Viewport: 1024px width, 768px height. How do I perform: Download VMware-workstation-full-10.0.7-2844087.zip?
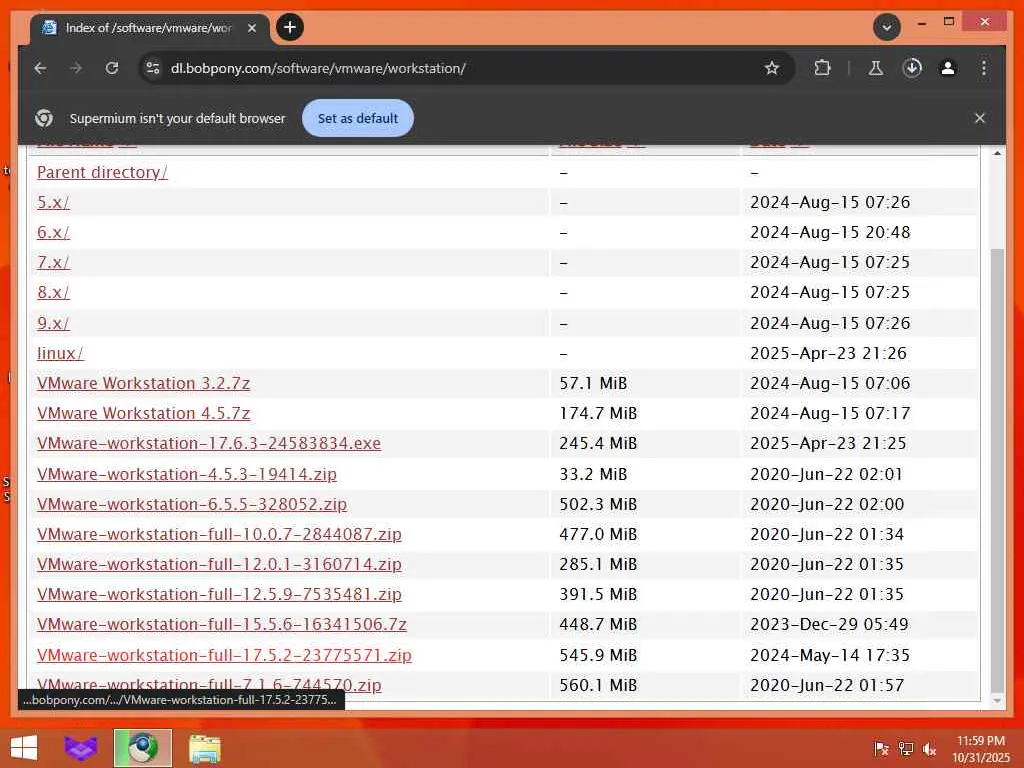[219, 534]
